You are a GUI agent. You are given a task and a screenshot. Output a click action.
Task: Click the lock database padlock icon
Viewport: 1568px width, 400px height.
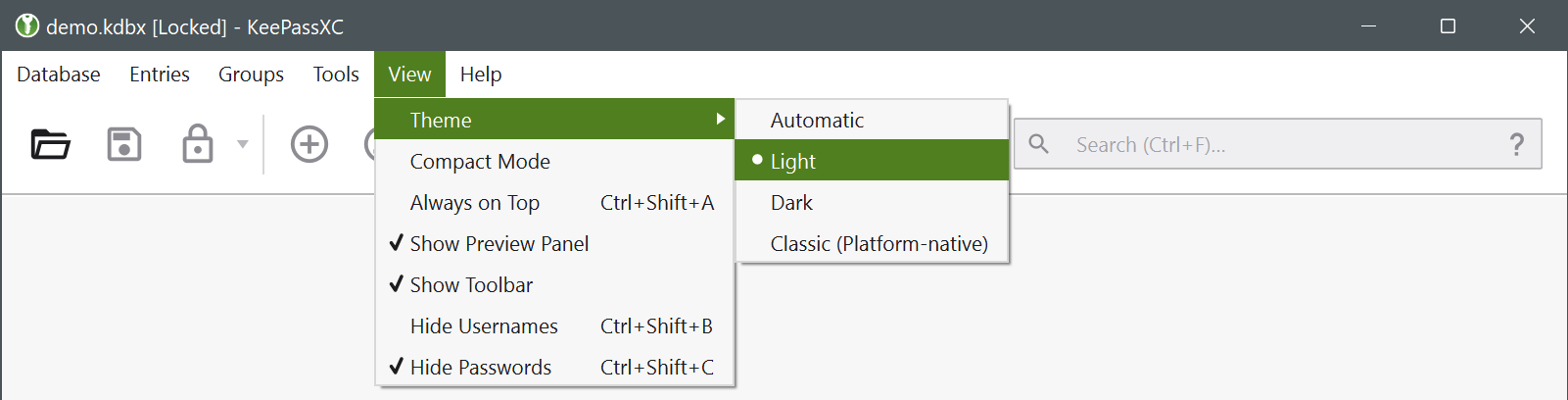pyautogui.click(x=197, y=144)
